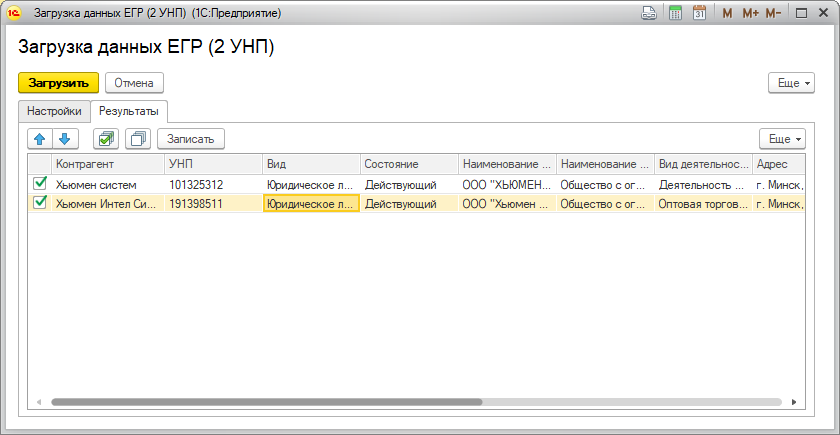This screenshot has width=840, height=435.
Task: Click the move row up arrow
Action: 40,139
